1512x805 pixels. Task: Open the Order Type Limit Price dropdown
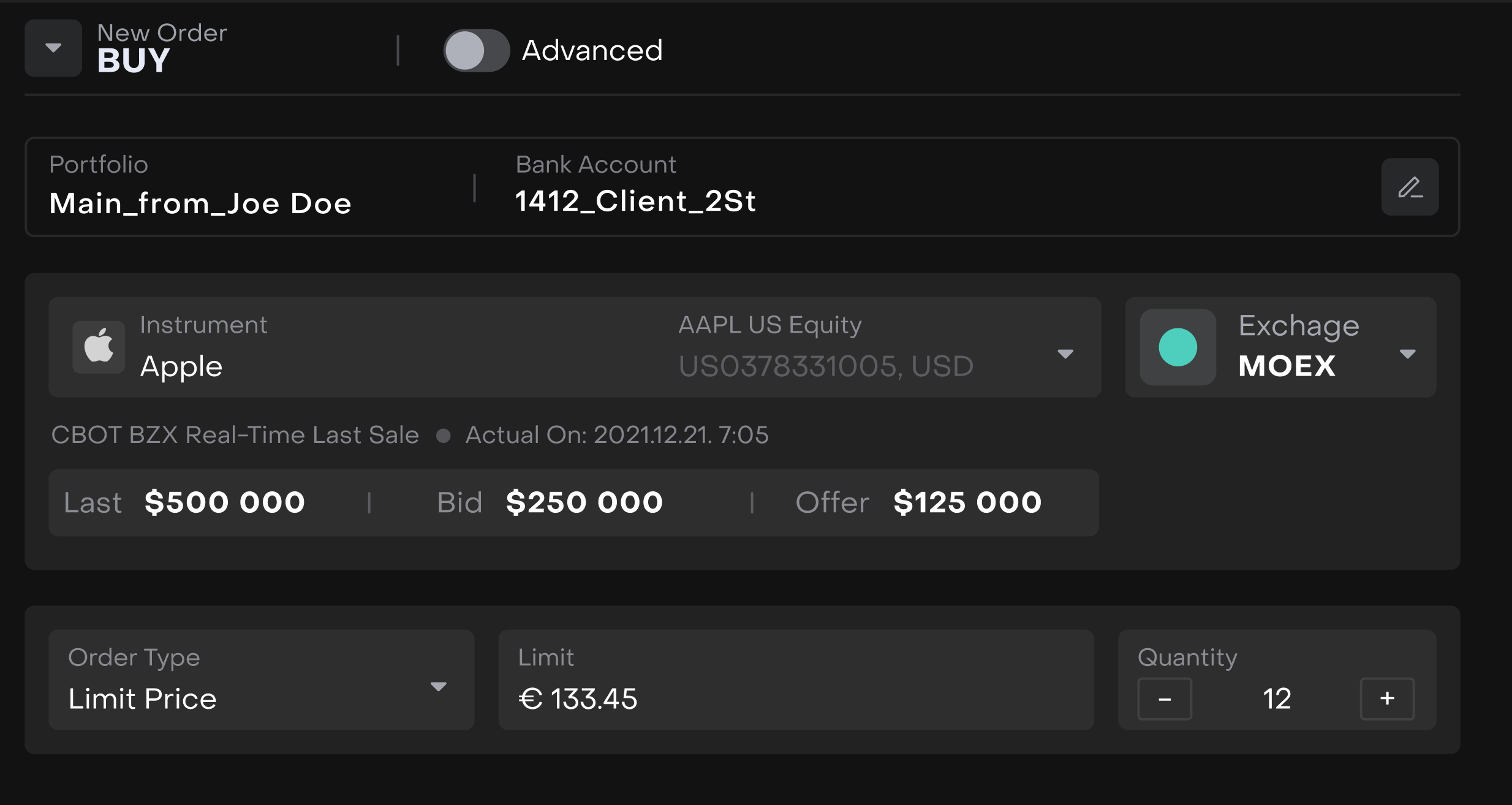click(x=438, y=686)
